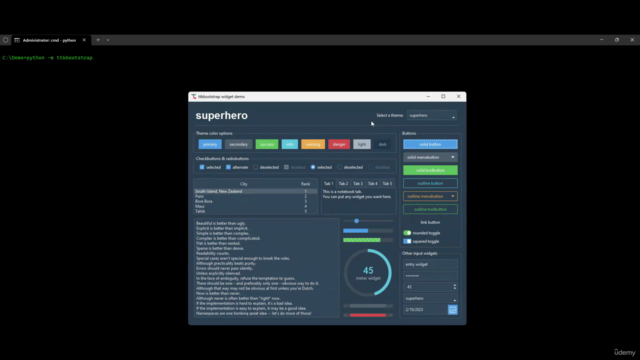This screenshot has height=360, width=640.
Task: Click the orange warning button
Action: (x=313, y=144)
